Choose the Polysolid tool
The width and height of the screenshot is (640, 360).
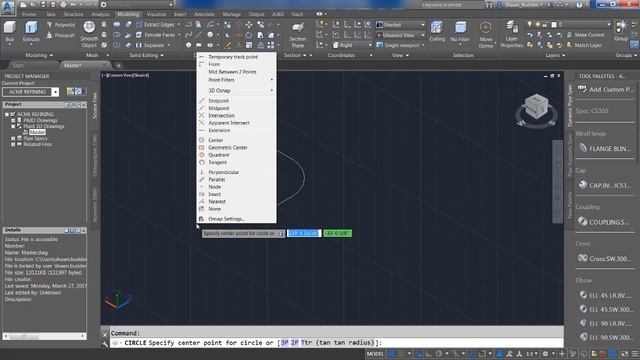[x=60, y=25]
